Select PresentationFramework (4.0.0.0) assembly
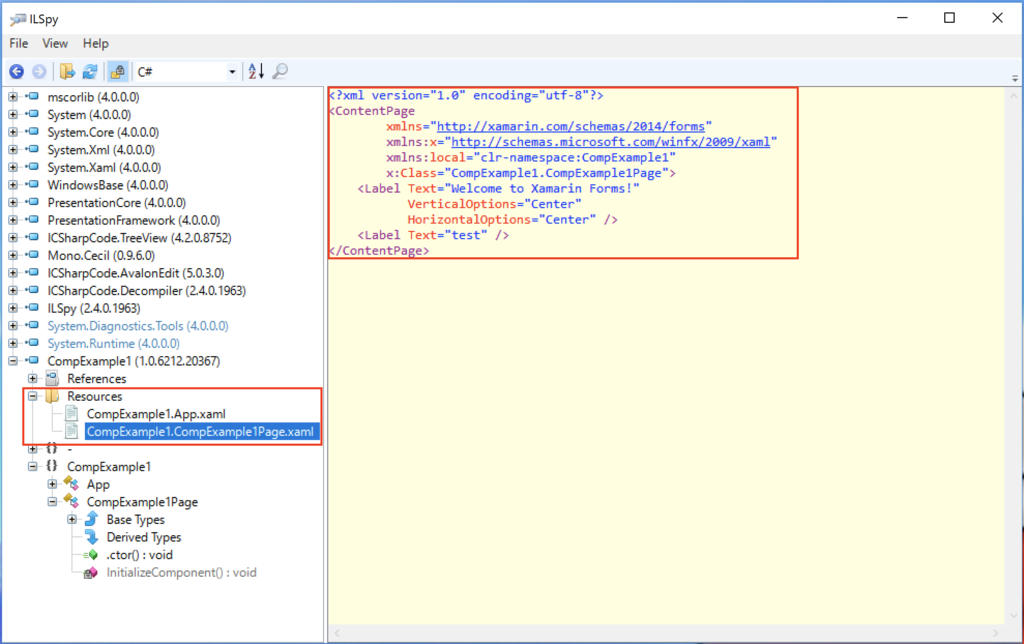Screen dimensions: 1024x644 pos(134,220)
